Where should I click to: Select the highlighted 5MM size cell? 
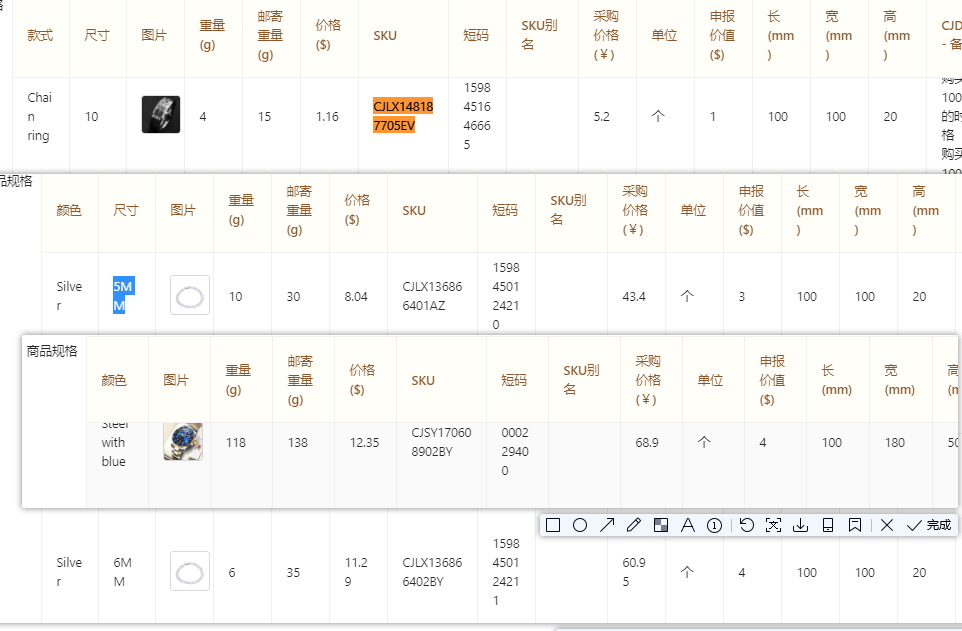pyautogui.click(x=122, y=296)
